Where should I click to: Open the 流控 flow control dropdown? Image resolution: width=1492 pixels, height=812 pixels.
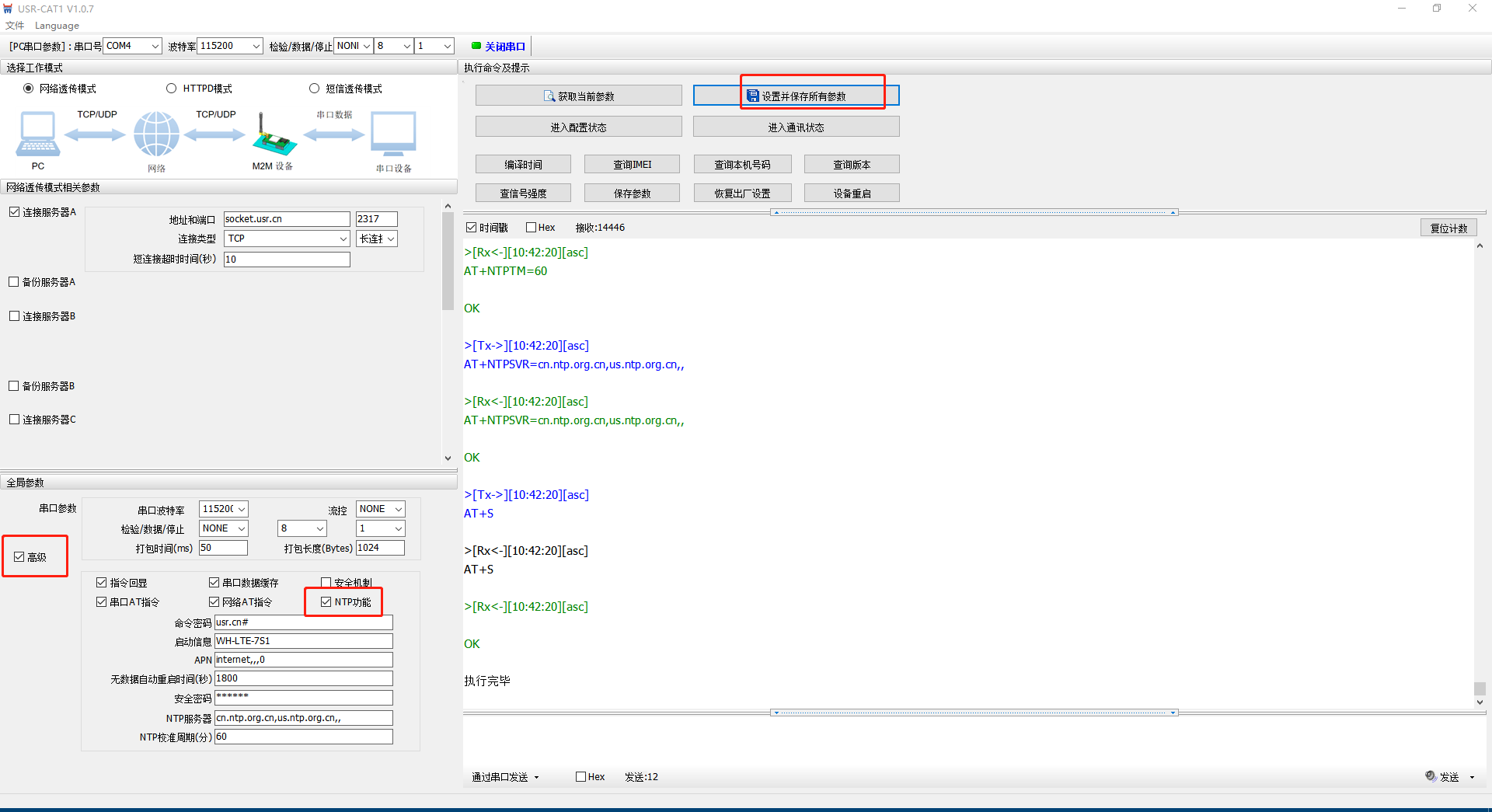click(x=381, y=509)
